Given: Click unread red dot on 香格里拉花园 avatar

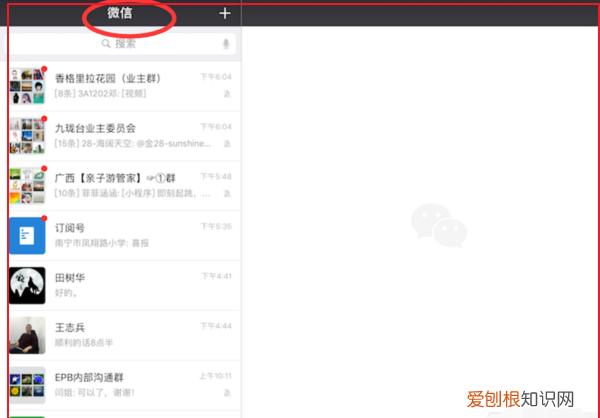Looking at the screenshot, I should (44, 69).
